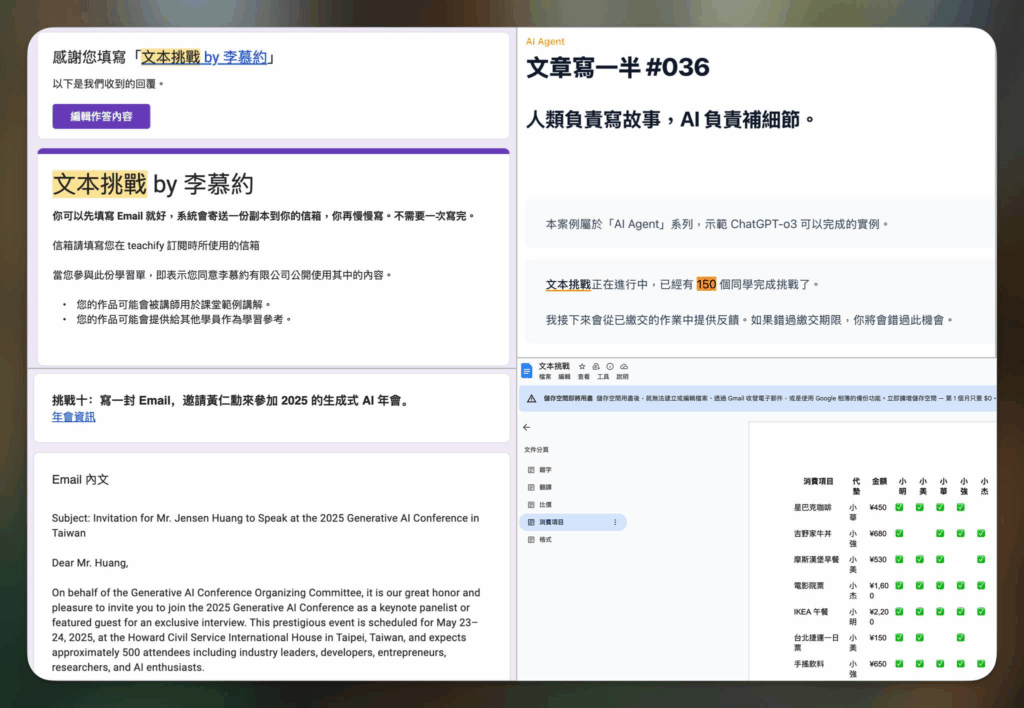Switch to the 格式 document tab

[x=545, y=540]
